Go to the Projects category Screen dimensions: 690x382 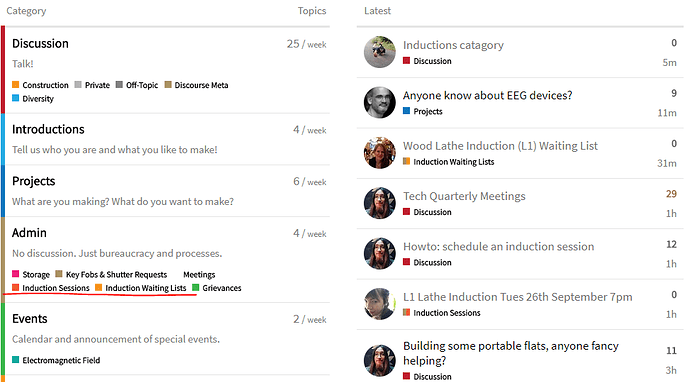(33, 181)
